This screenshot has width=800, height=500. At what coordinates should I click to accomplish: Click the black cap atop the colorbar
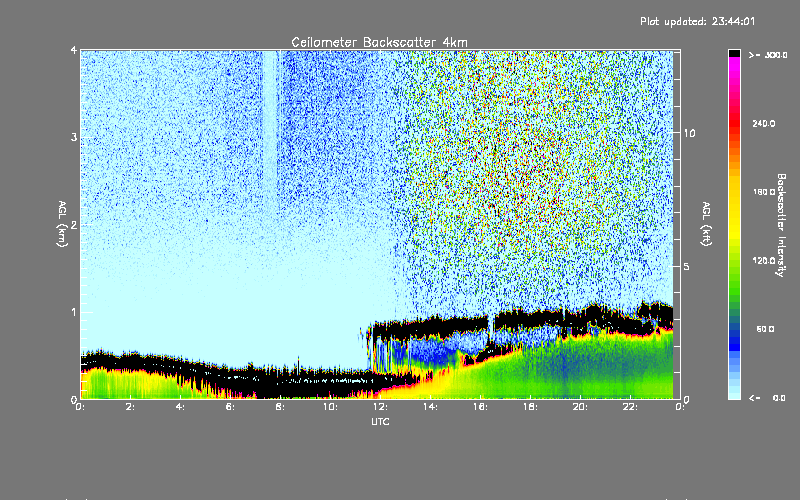pyautogui.click(x=734, y=53)
